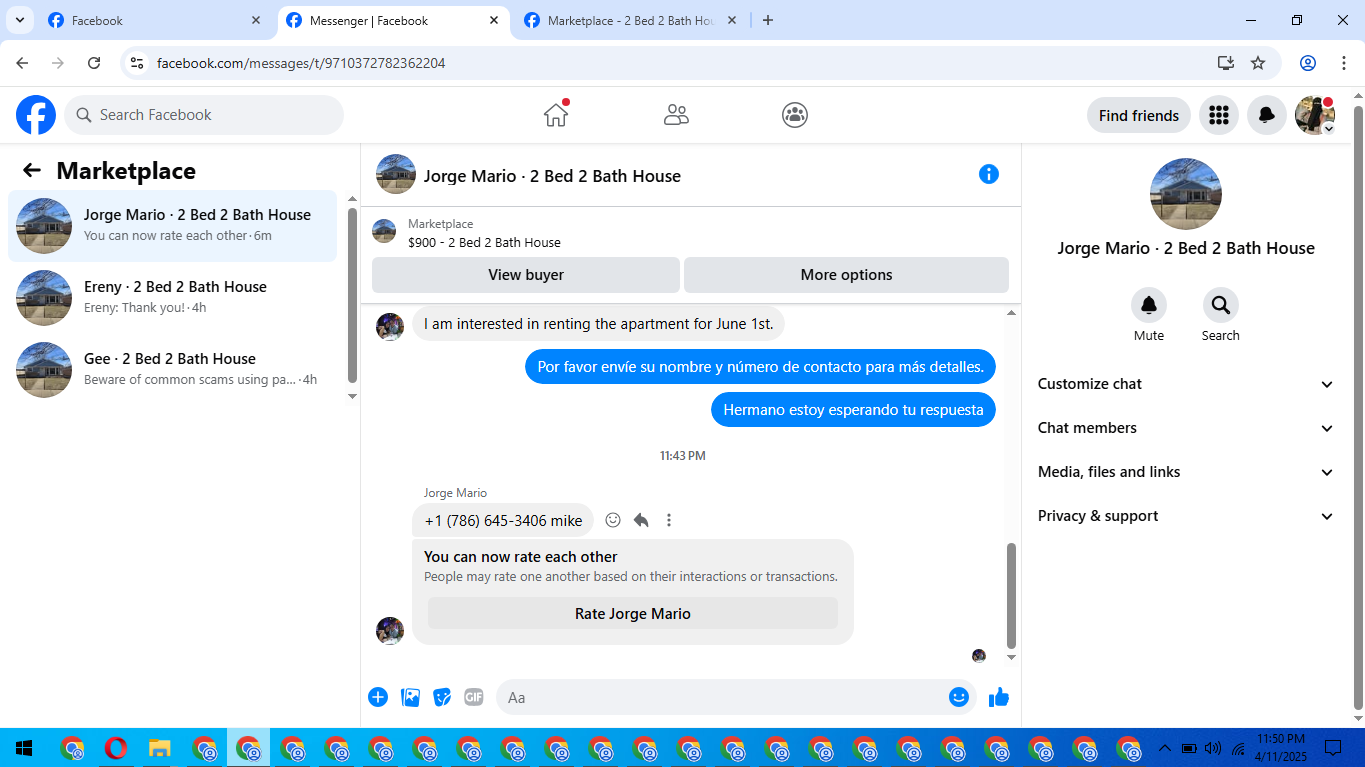Viewport: 1365px width, 767px height.
Task: Click the View buyer button
Action: (526, 275)
